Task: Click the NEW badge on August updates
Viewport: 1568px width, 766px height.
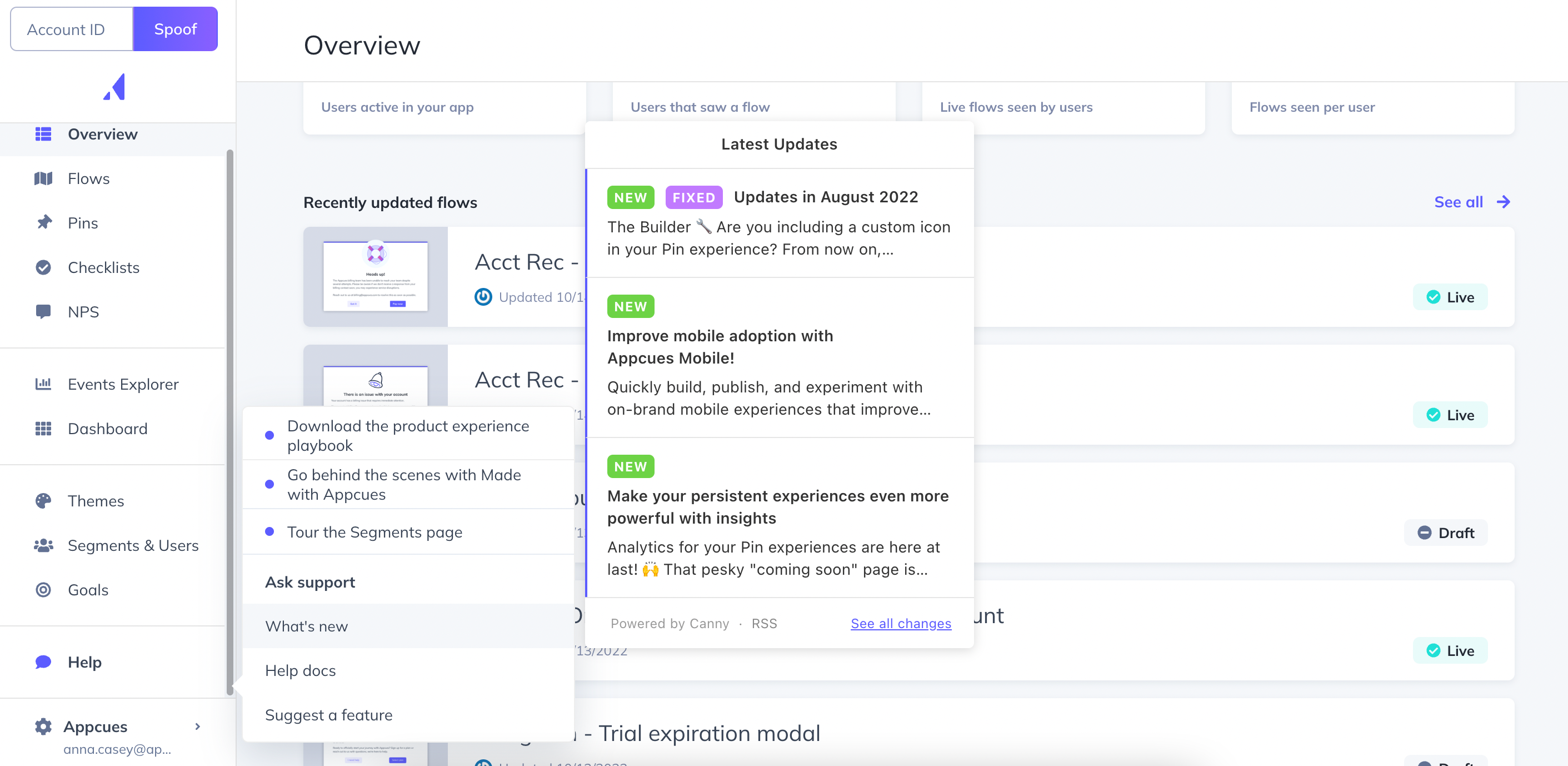Action: coord(631,197)
